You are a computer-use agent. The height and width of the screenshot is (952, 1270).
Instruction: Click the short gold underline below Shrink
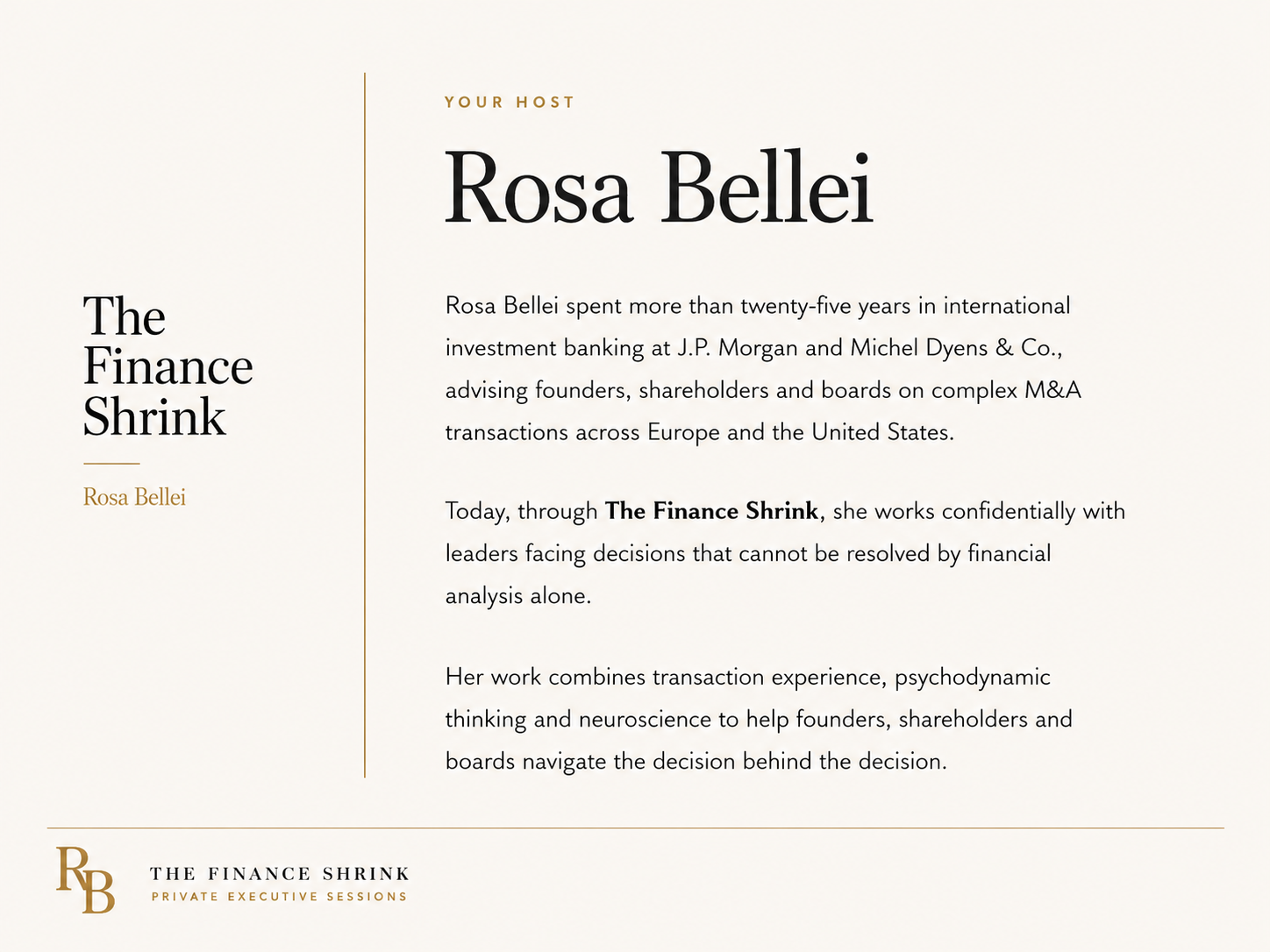click(111, 463)
